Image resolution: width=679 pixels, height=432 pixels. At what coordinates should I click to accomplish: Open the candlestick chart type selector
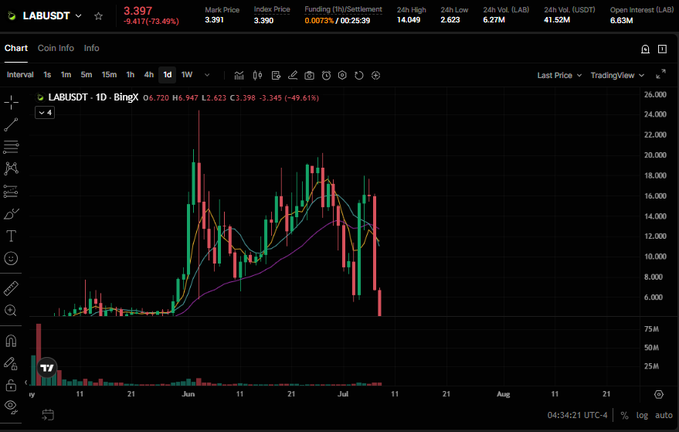pos(257,75)
